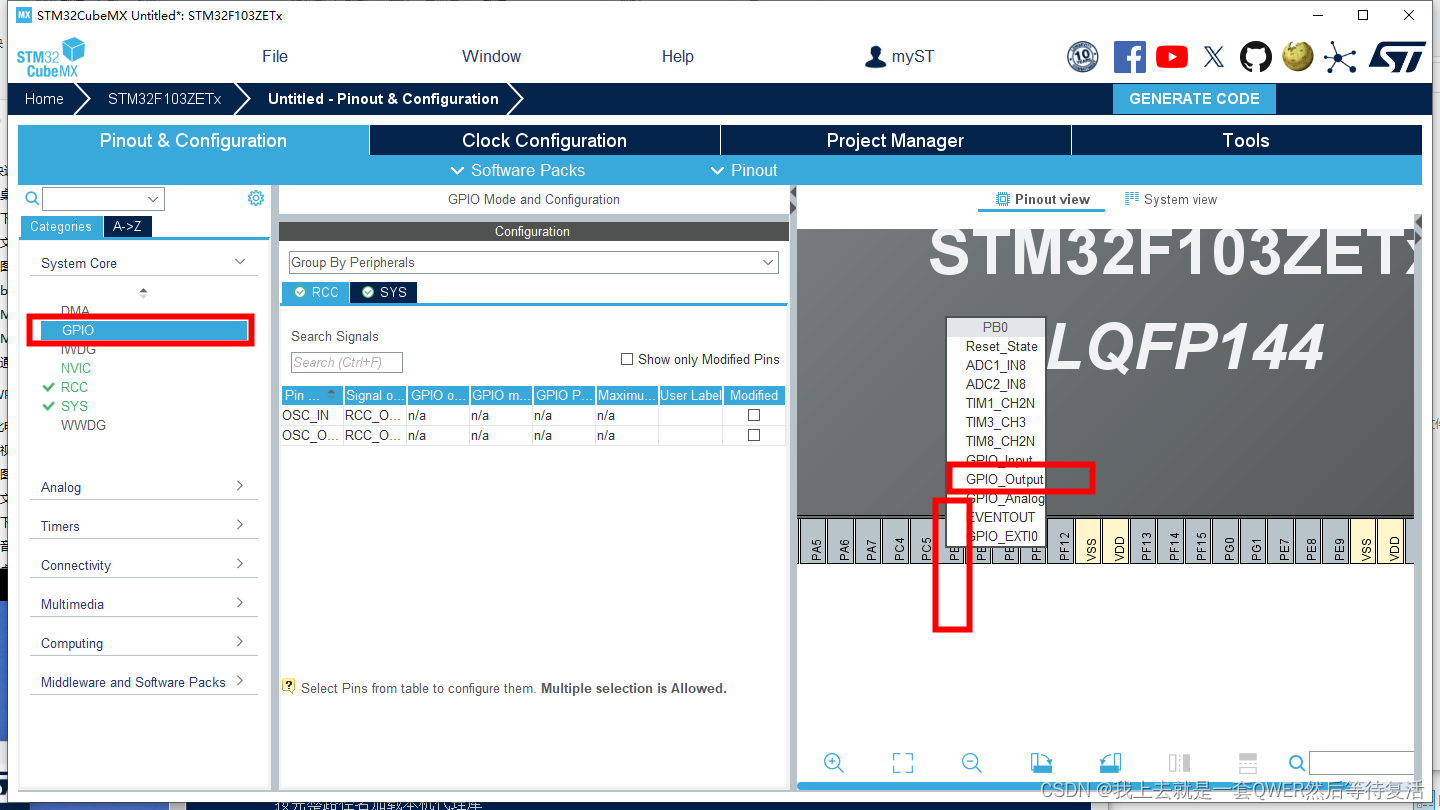The width and height of the screenshot is (1440, 810).
Task: Fit the chip to the view area
Action: click(903, 763)
